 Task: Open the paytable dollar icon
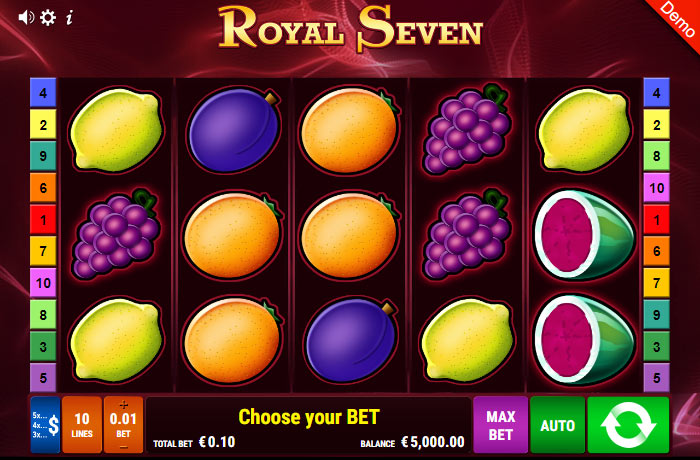point(45,424)
